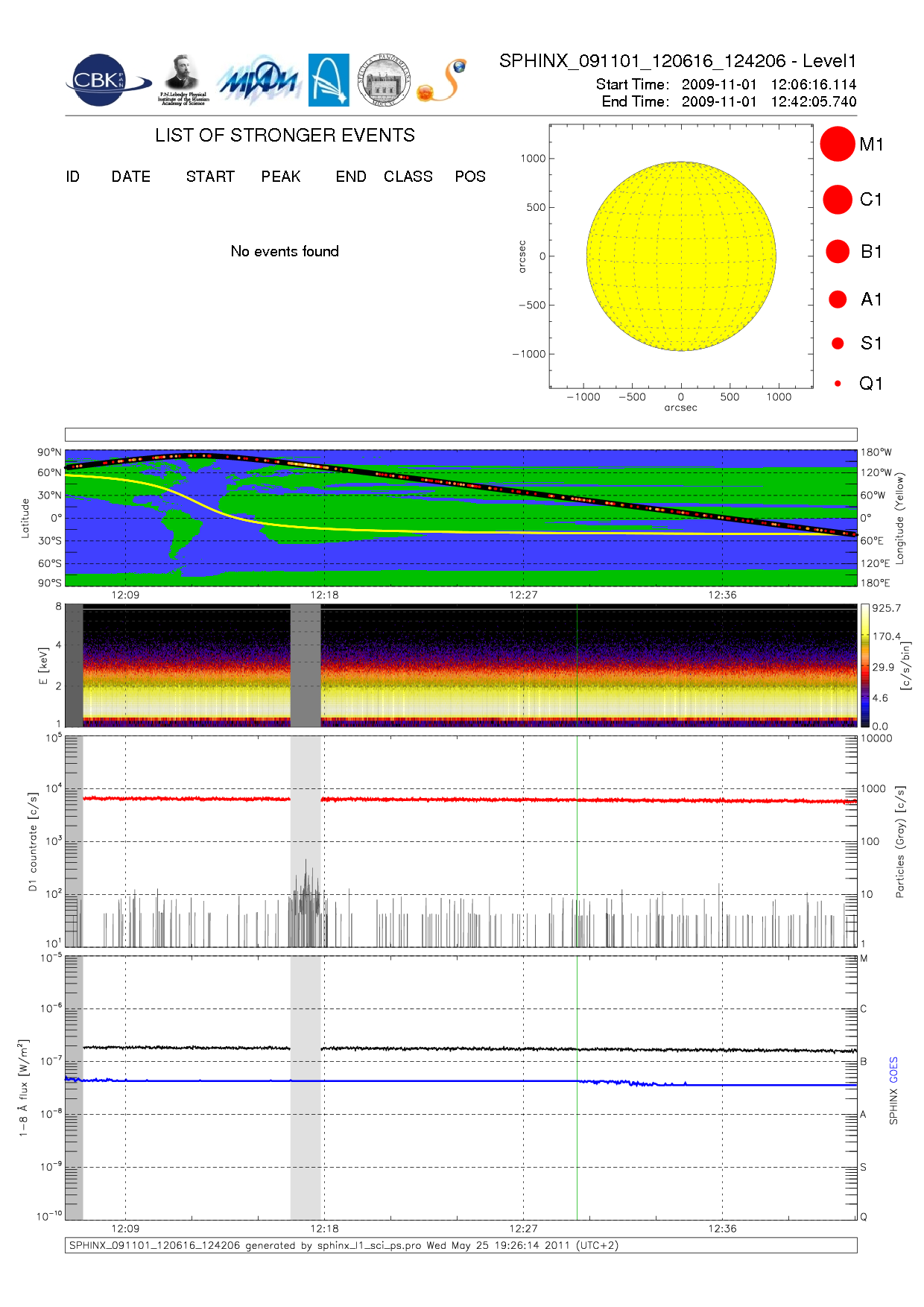Click the spectrogram c/s/bin color scale bar
This screenshot has height=1307, width=924.
click(864, 665)
